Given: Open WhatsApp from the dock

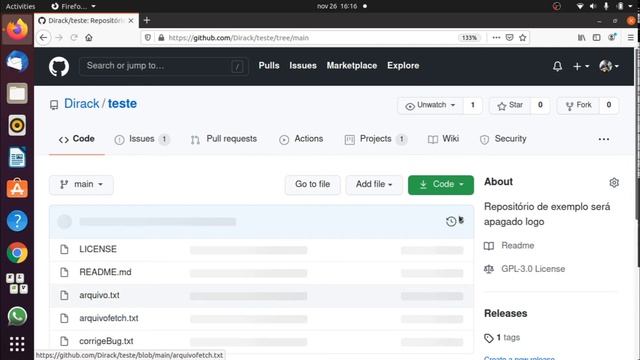Looking at the screenshot, I should [17, 316].
